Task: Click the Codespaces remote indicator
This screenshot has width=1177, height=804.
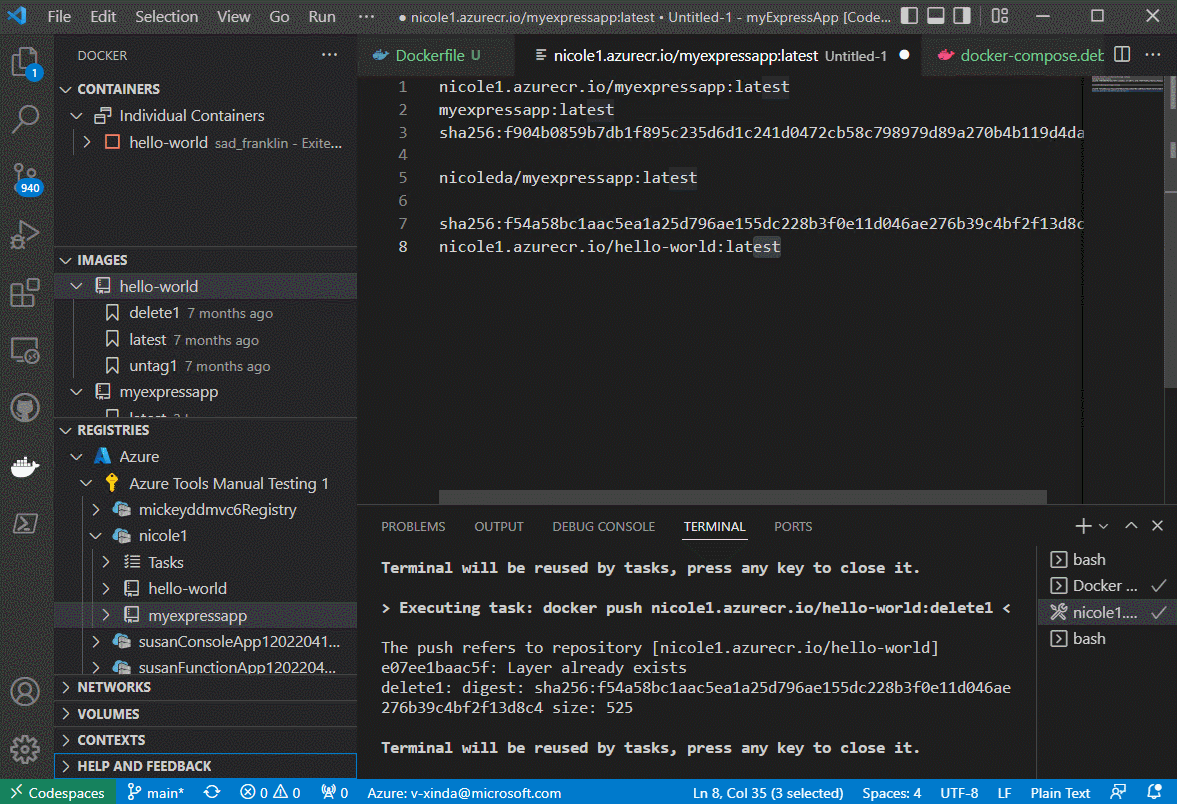Action: pyautogui.click(x=58, y=792)
